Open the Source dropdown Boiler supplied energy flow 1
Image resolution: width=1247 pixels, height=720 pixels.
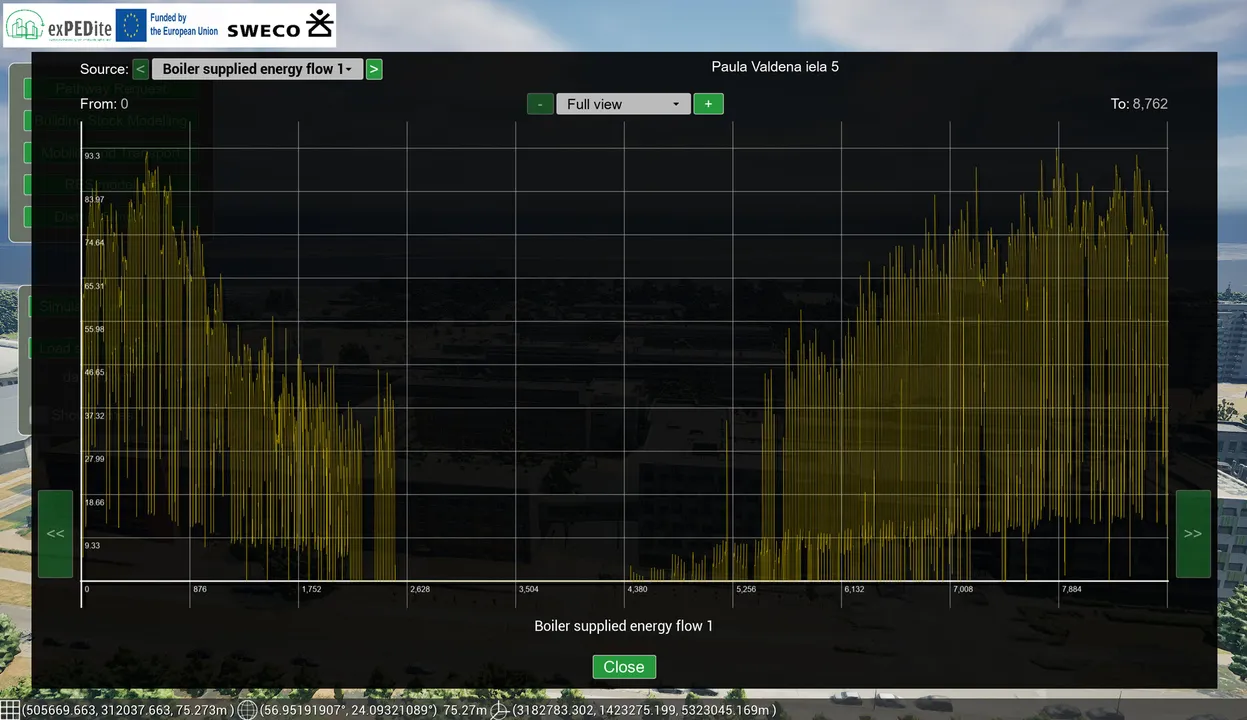pos(257,69)
